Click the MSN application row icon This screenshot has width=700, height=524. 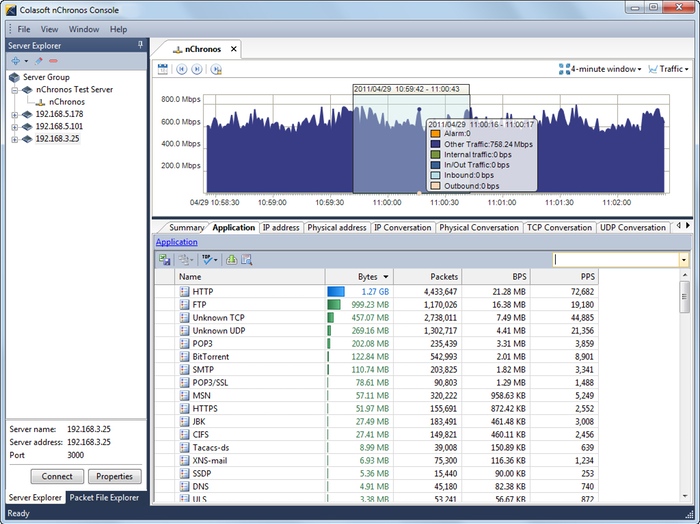coord(184,395)
